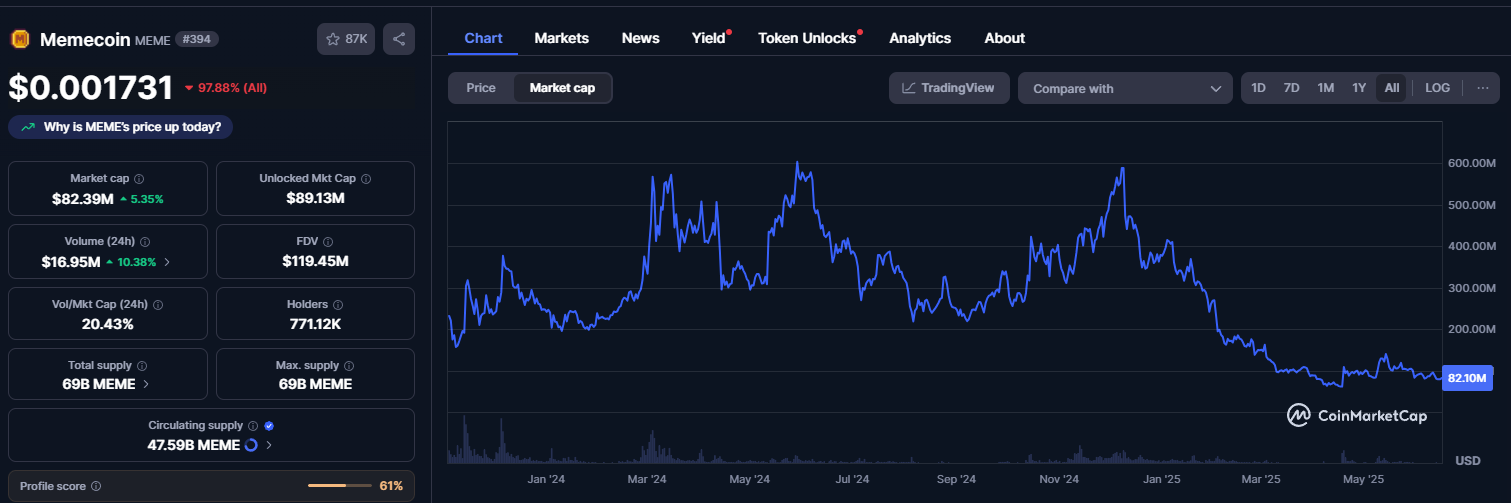Click info icon next to Market cap
Image resolution: width=1511 pixels, height=503 pixels.
(x=139, y=178)
